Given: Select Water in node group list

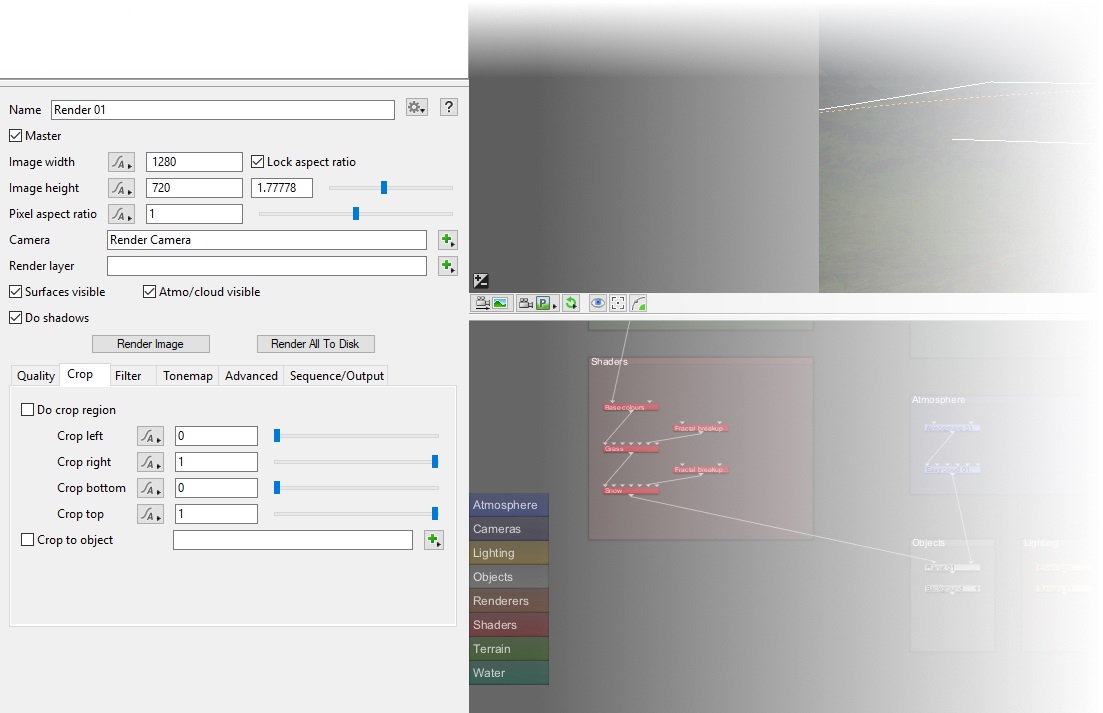Looking at the screenshot, I should click(509, 672).
